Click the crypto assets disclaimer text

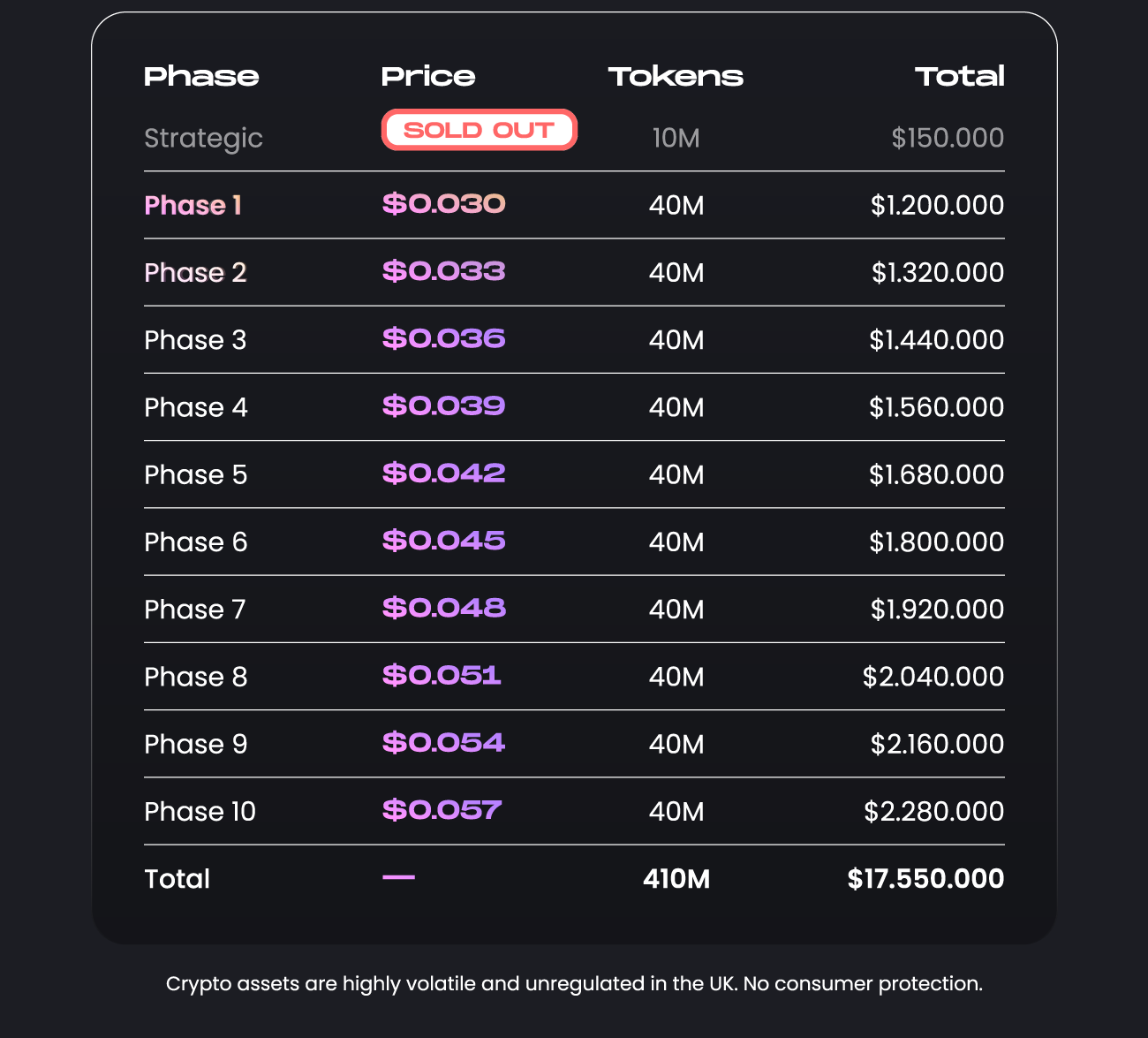574,984
